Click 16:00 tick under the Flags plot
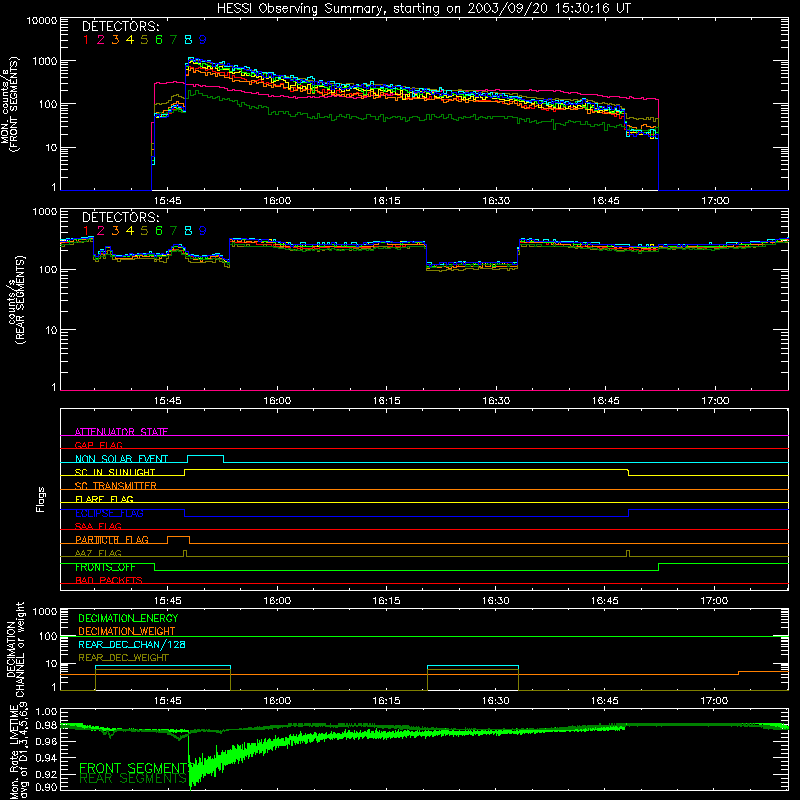 [277, 601]
